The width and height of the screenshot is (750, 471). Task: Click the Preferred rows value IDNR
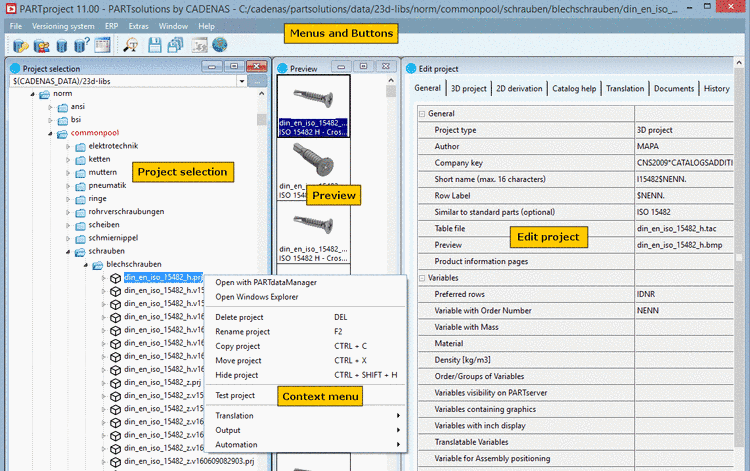[x=684, y=294]
